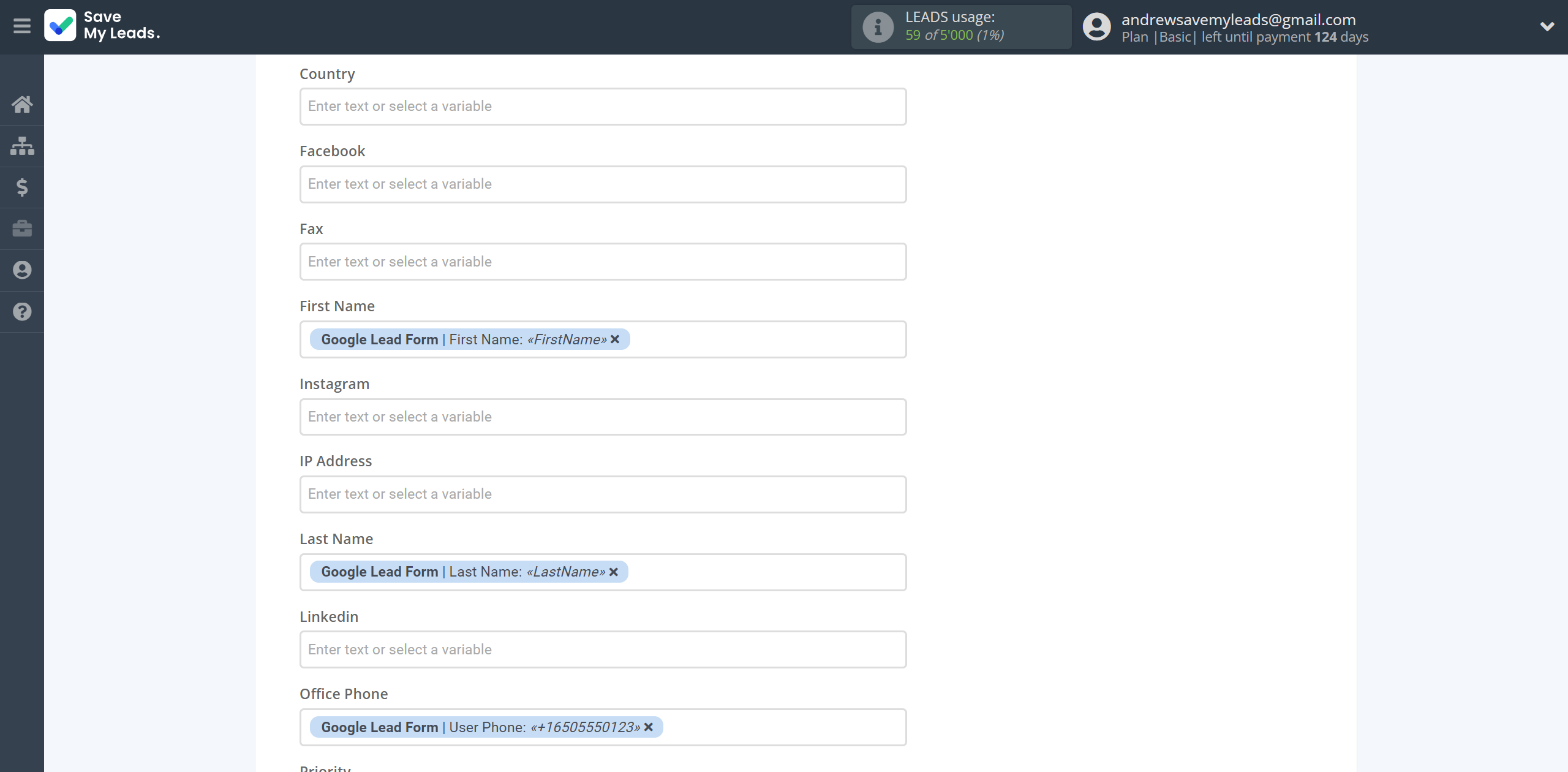Remove the FirstName variable tag
This screenshot has height=772, width=1568.
click(615, 339)
